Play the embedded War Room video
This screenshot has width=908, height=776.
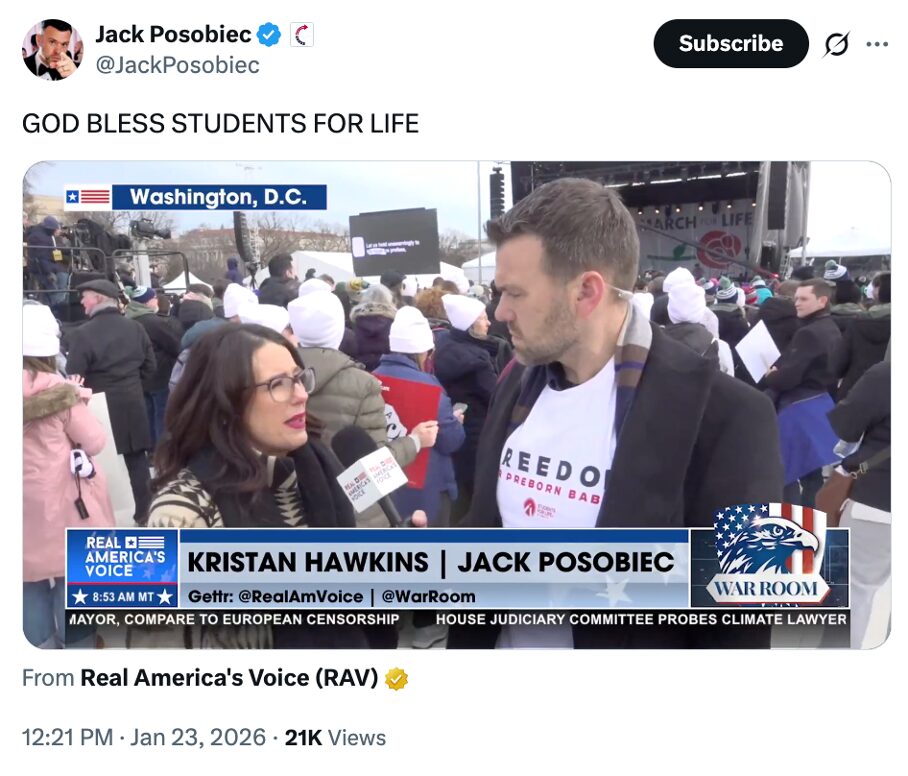pyautogui.click(x=457, y=405)
